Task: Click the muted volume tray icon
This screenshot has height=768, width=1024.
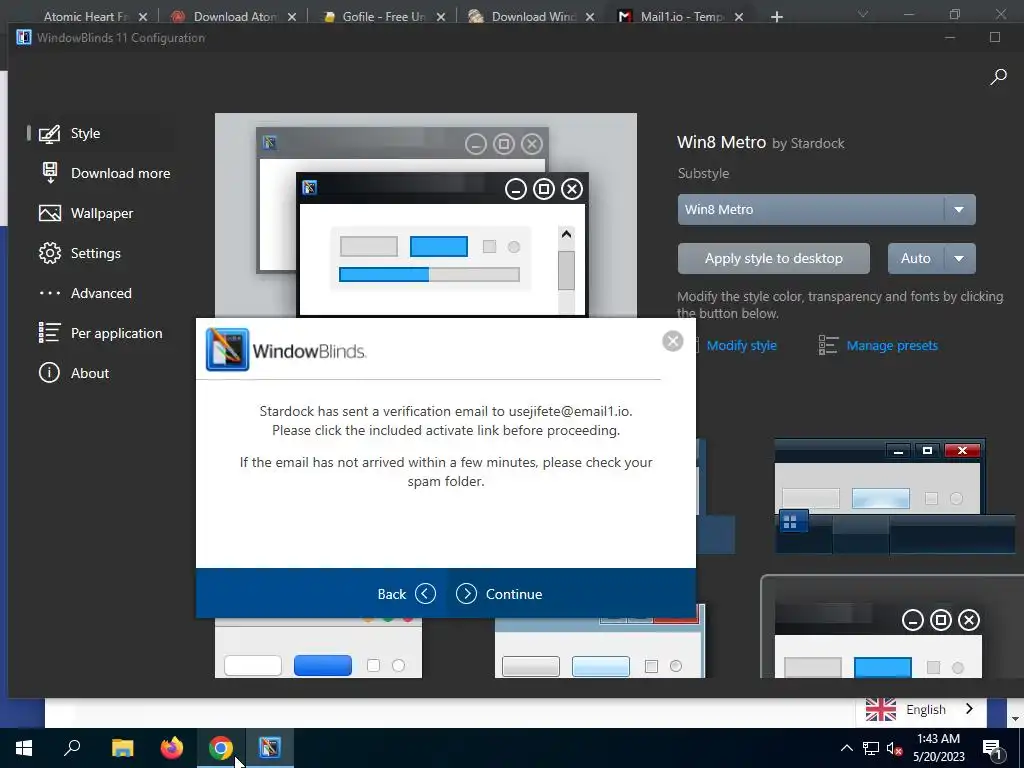Action: (x=894, y=748)
